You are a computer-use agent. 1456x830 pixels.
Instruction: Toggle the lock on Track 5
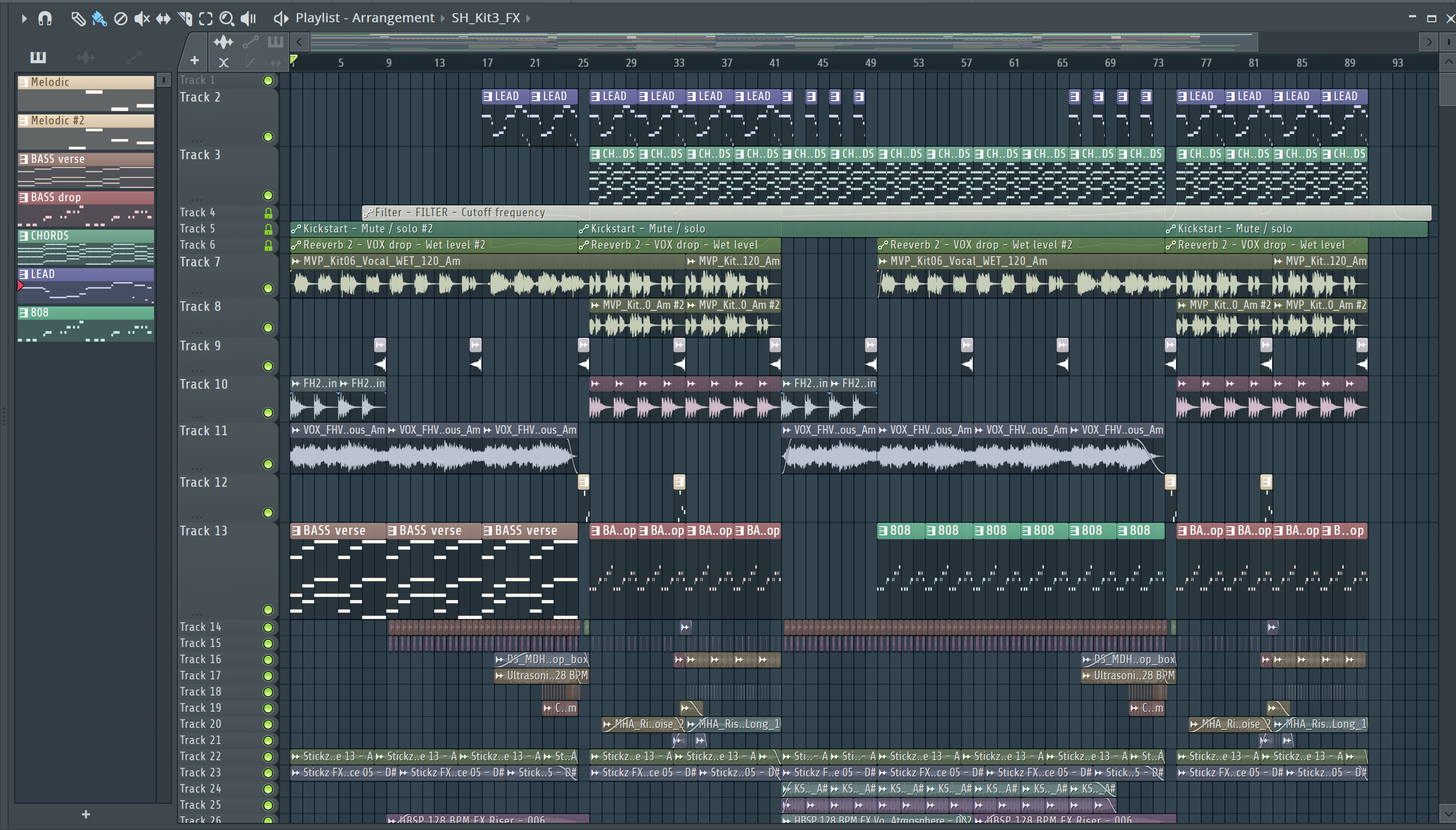(x=268, y=229)
